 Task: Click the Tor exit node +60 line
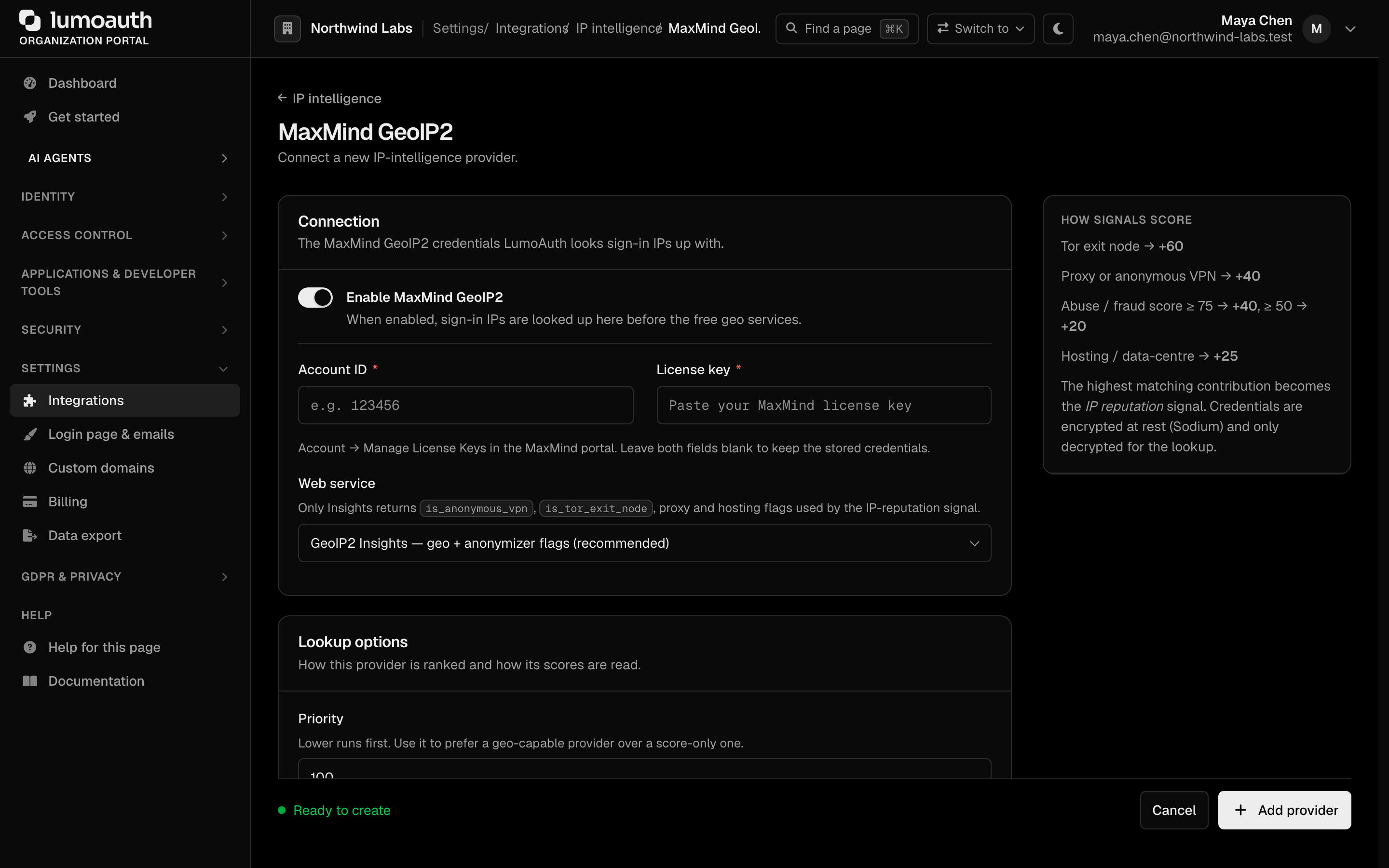1121,246
